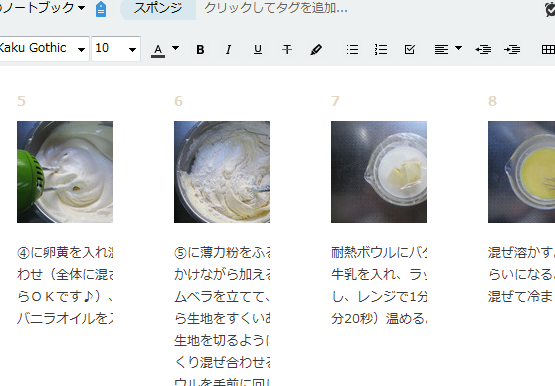Toggle italic formatting
The image size is (555, 386).
tap(229, 50)
